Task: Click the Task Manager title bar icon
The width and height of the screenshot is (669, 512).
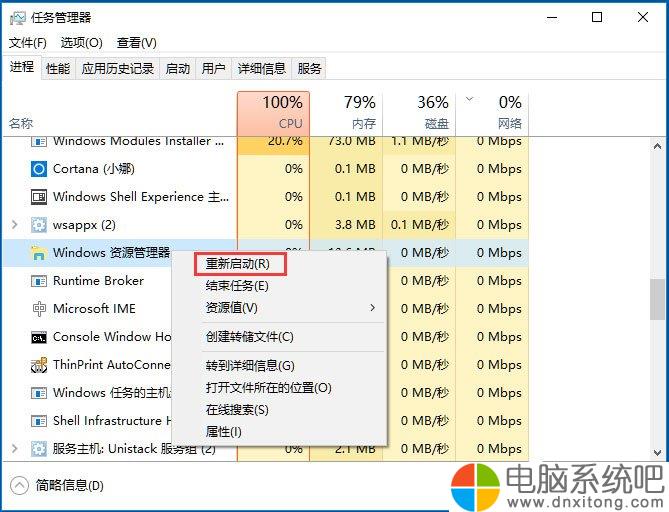Action: (17, 17)
